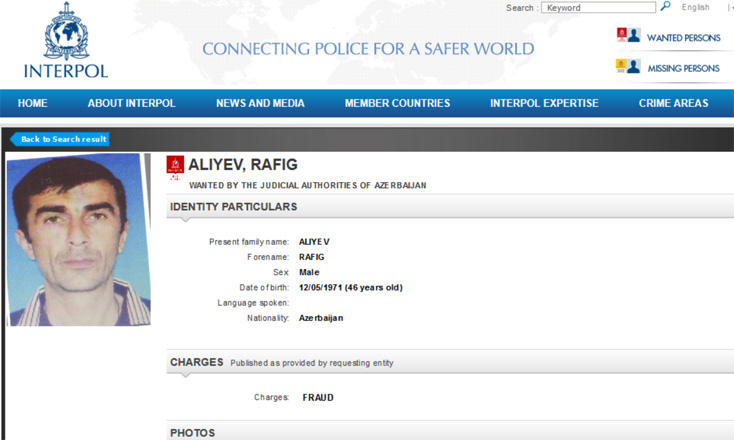Click CONNECTING POLICE FOR A SAFER WORLD slogan

coord(368,49)
